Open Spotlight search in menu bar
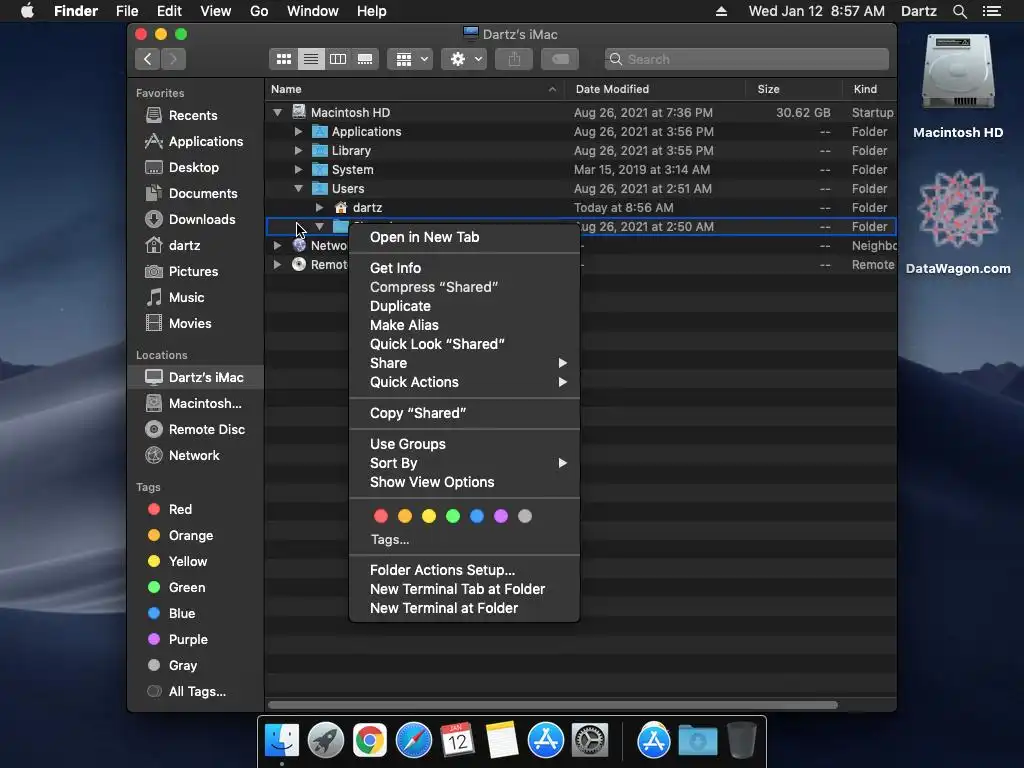This screenshot has width=1024, height=768. click(x=959, y=11)
